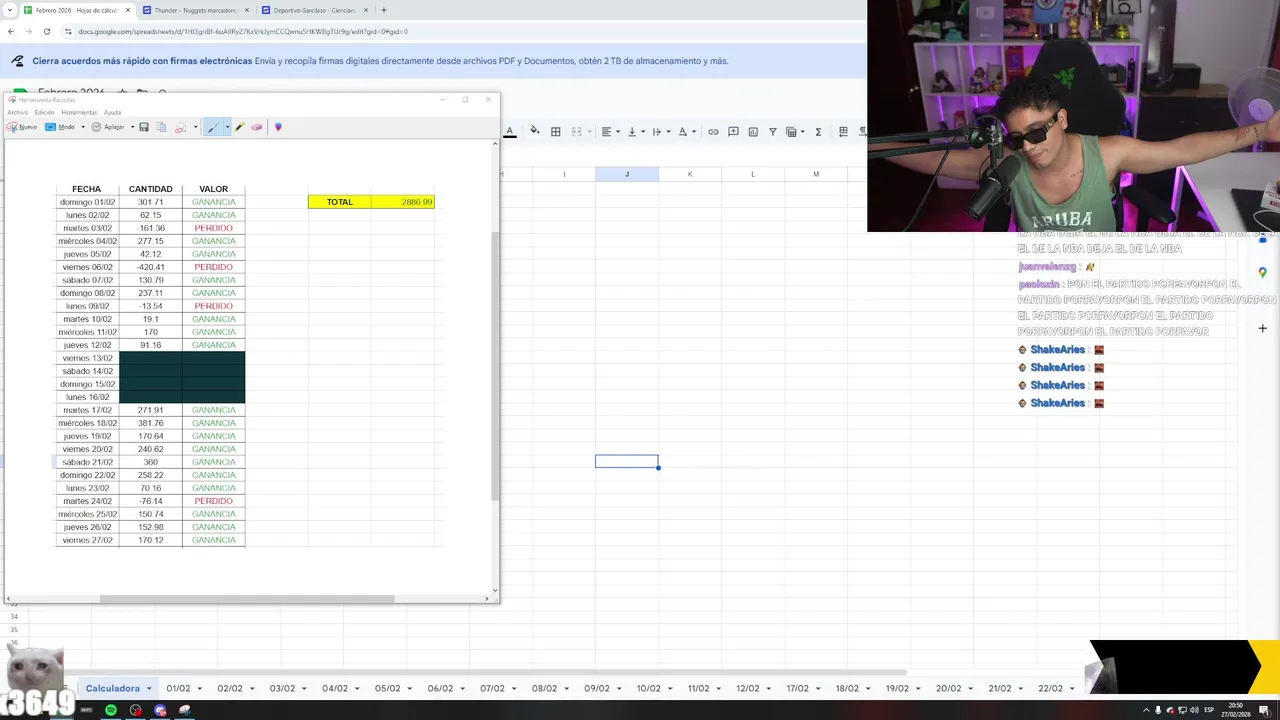The width and height of the screenshot is (1280, 720).
Task: Open Archivo menu in Snipping Tool
Action: point(18,112)
